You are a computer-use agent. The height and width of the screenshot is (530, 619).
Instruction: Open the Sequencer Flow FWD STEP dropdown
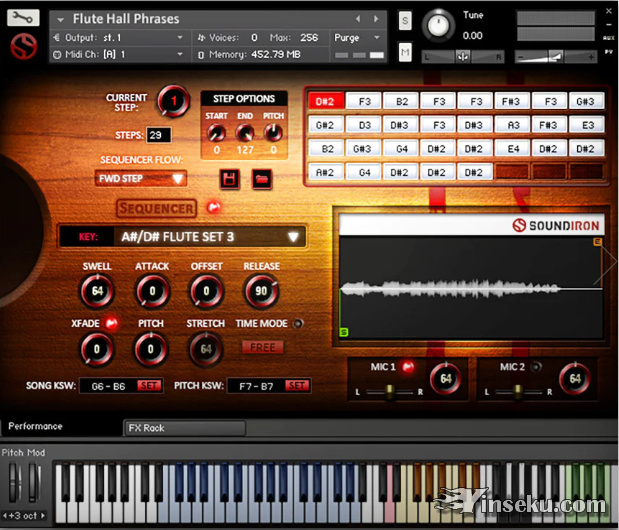pos(141,179)
